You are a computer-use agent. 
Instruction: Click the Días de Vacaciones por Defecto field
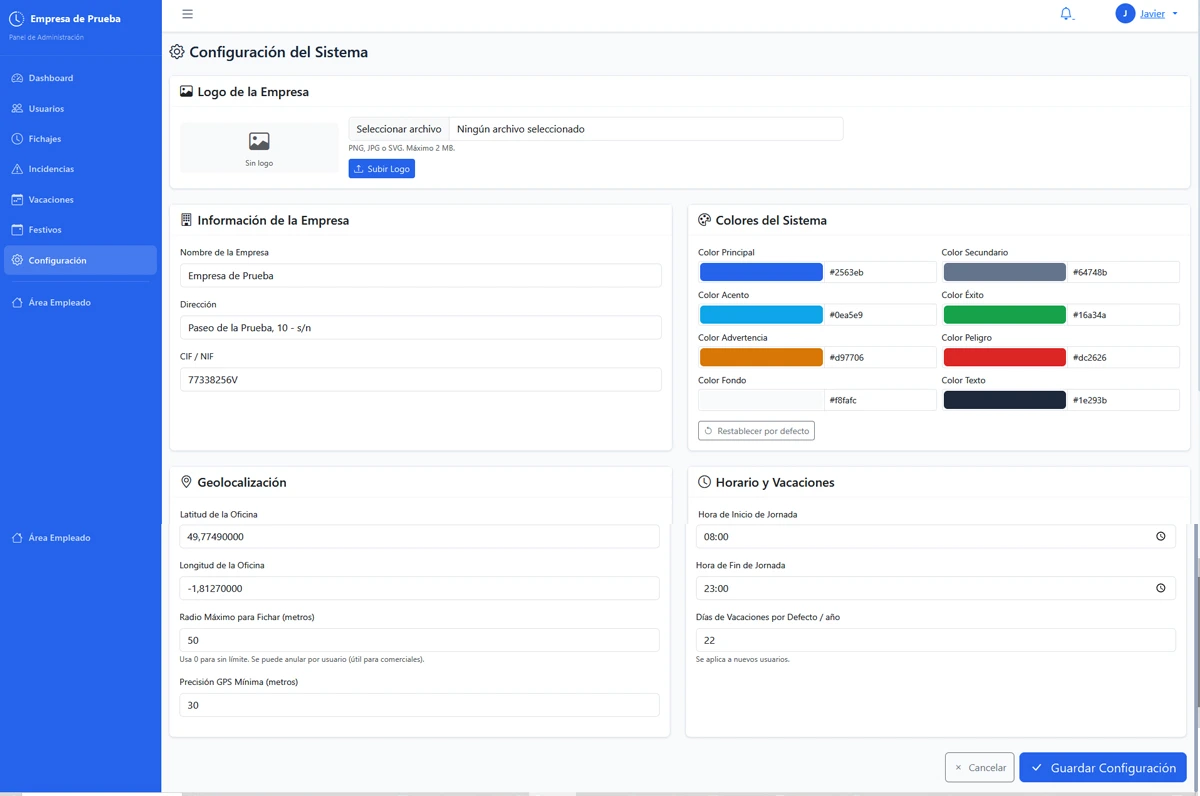(936, 640)
